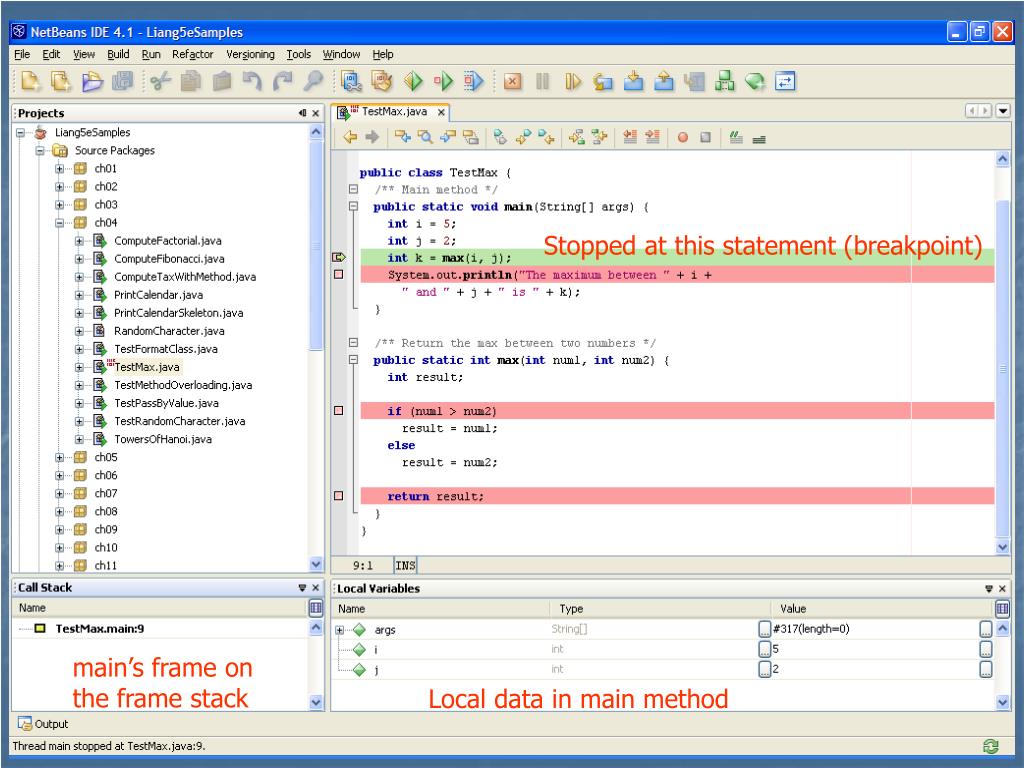
Task: Click the Build Main Project icon
Action: click(351, 81)
